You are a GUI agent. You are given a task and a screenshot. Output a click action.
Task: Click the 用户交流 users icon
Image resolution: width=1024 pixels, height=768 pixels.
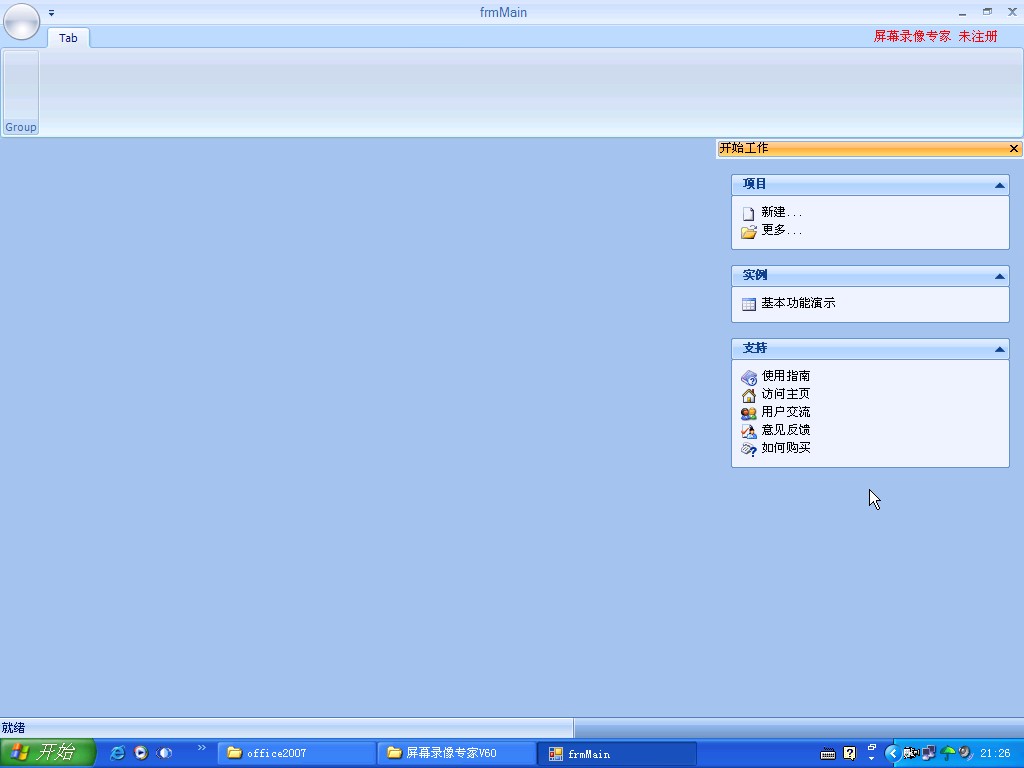[x=748, y=413]
